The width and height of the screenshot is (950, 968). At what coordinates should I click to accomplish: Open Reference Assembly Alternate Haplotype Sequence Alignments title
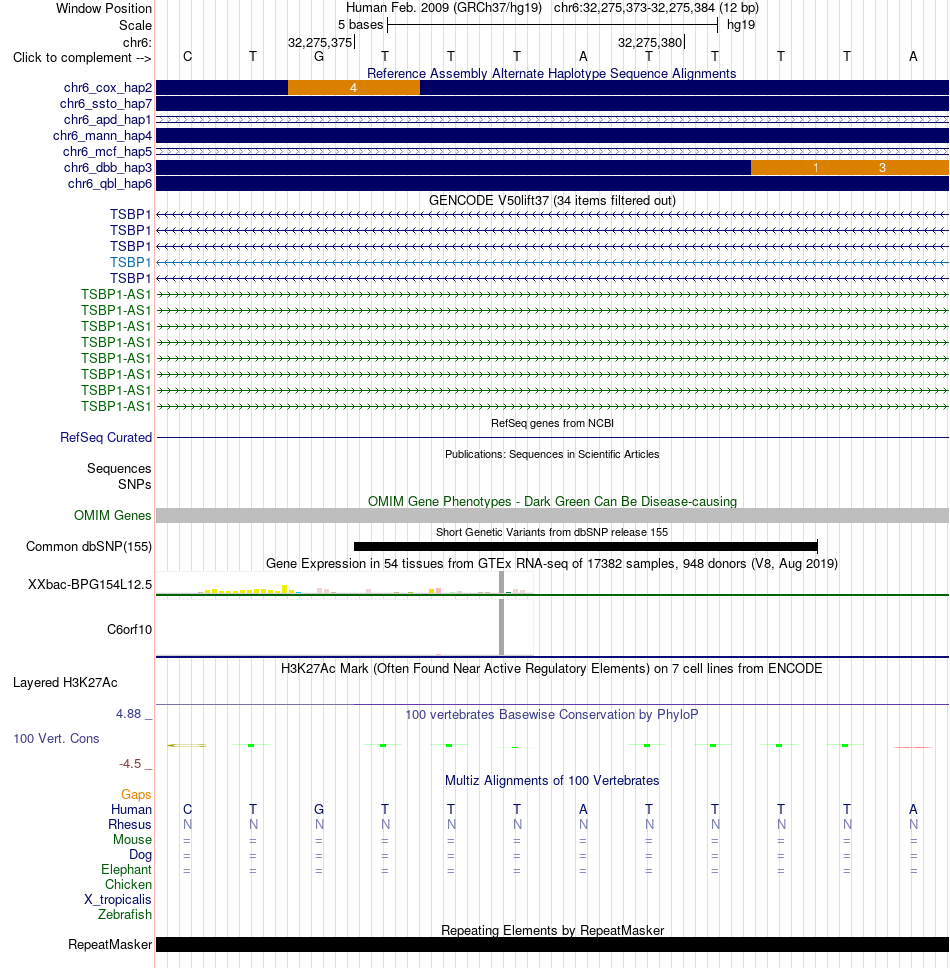(552, 73)
